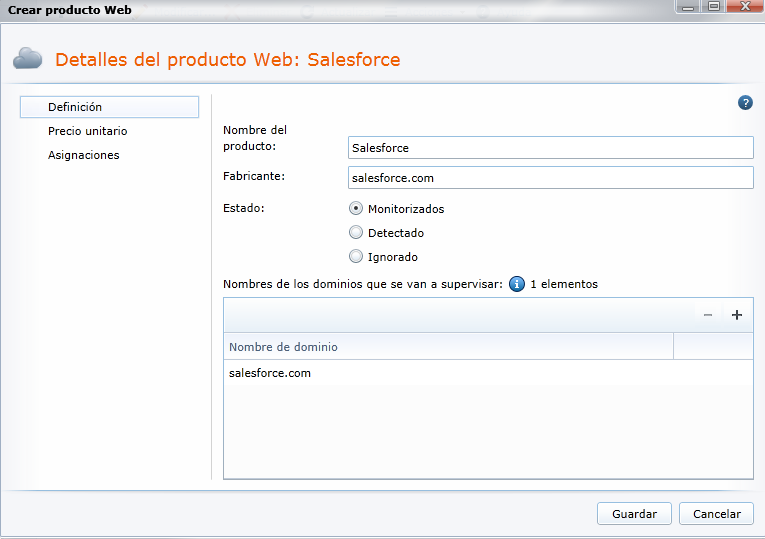The image size is (765, 539).
Task: Focus the Nombre del producto field
Action: [x=550, y=147]
